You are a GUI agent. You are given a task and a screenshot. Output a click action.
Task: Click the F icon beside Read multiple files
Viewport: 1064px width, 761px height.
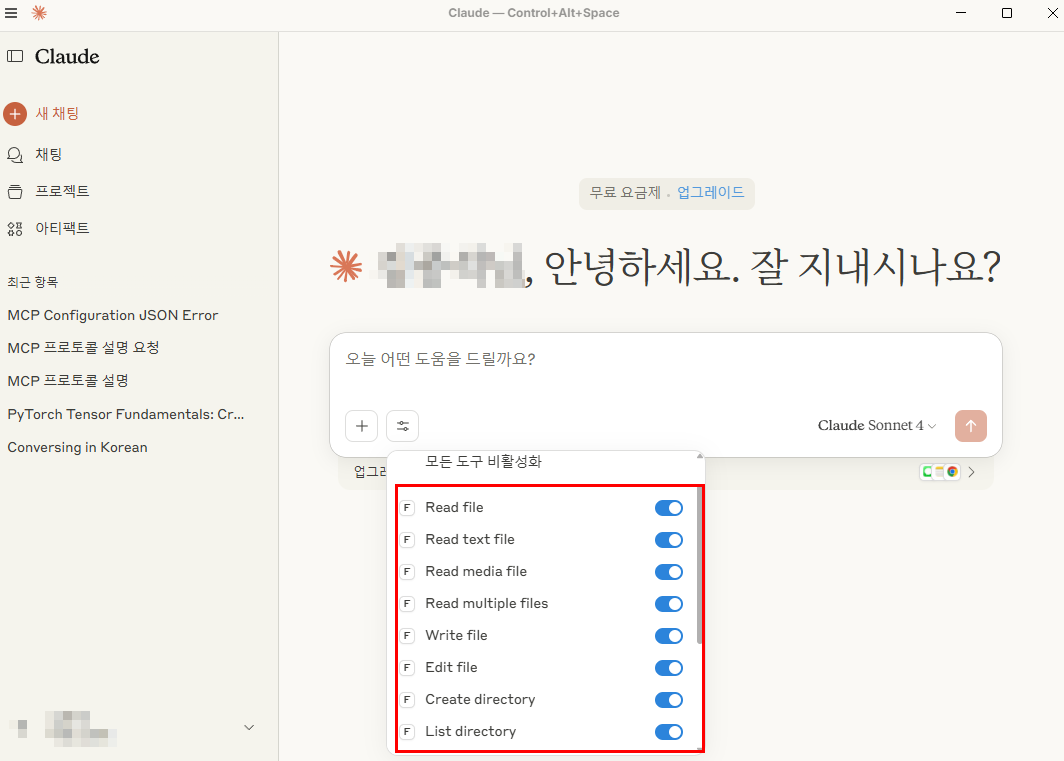(x=407, y=604)
